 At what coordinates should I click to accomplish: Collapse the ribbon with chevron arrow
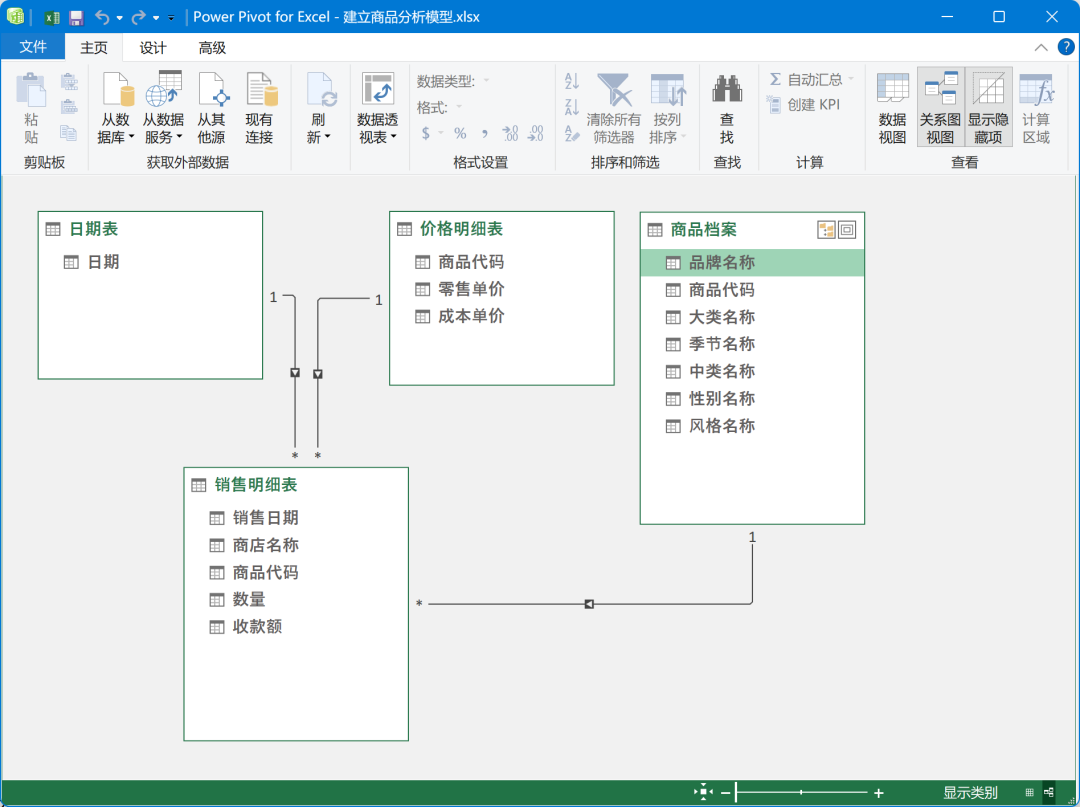[1041, 48]
